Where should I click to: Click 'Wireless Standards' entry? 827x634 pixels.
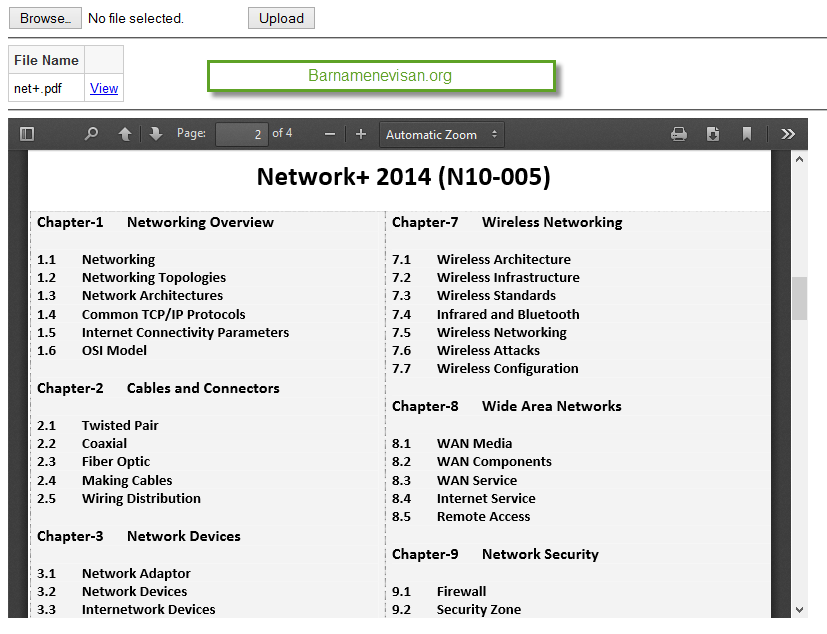(496, 295)
